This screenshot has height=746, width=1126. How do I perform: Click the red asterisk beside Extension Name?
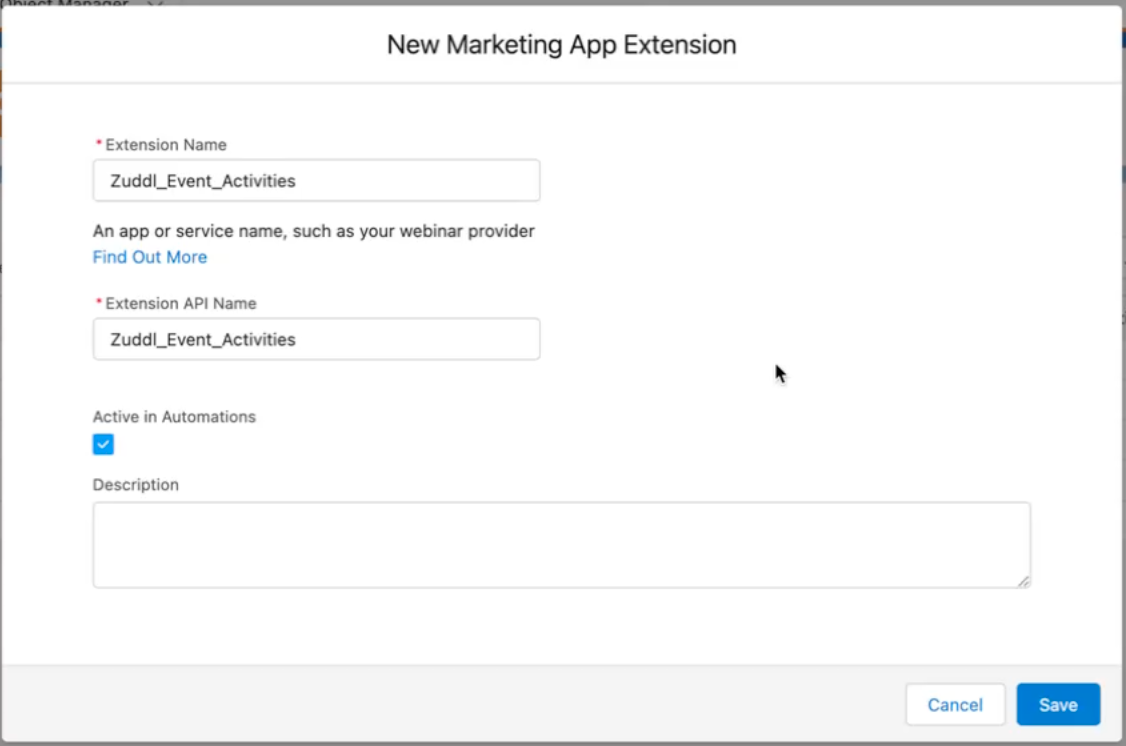pos(97,144)
